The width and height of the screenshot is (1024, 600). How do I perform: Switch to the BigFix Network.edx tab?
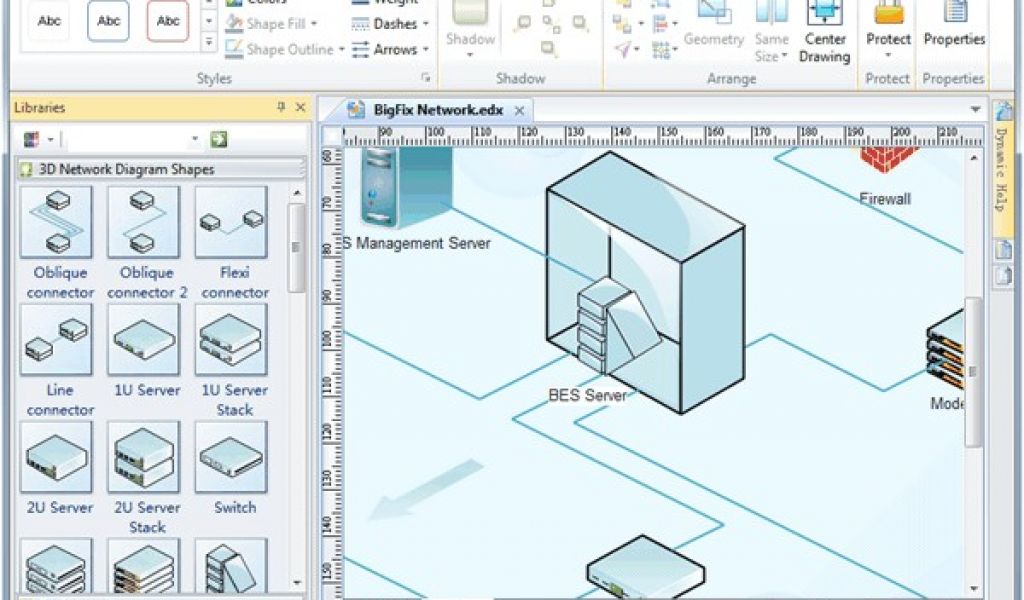tap(438, 110)
